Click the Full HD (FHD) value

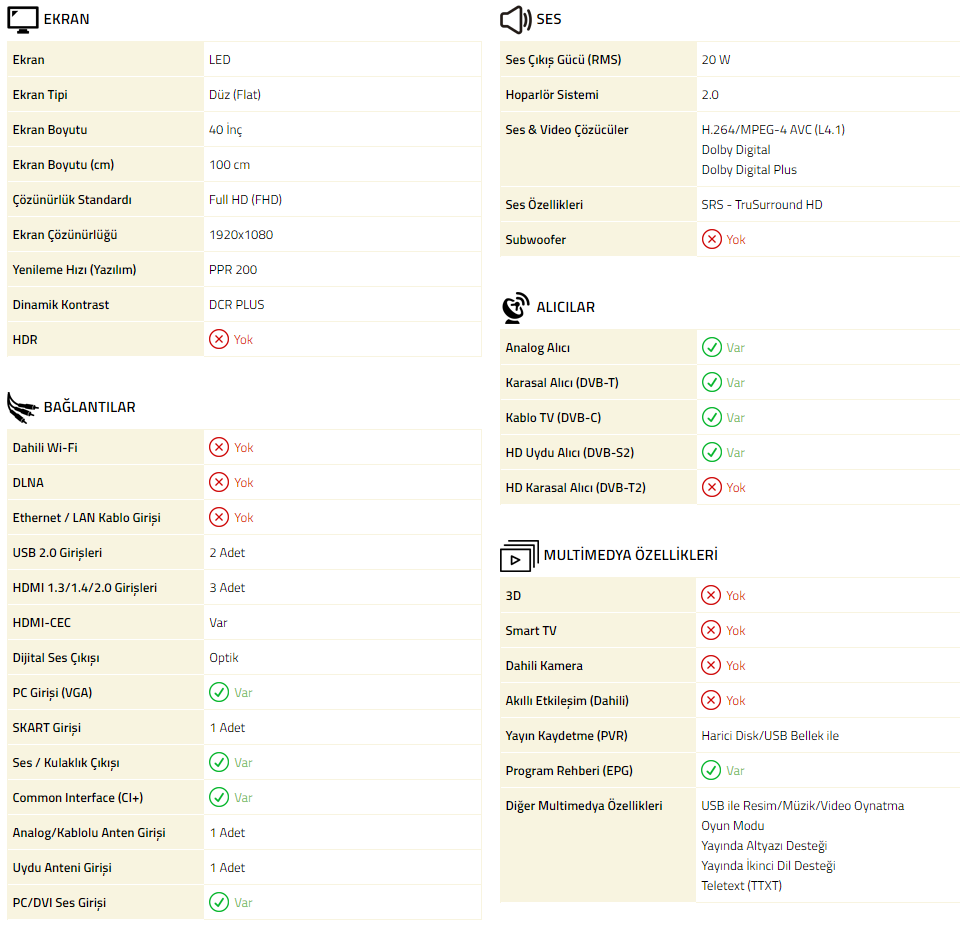[245, 199]
